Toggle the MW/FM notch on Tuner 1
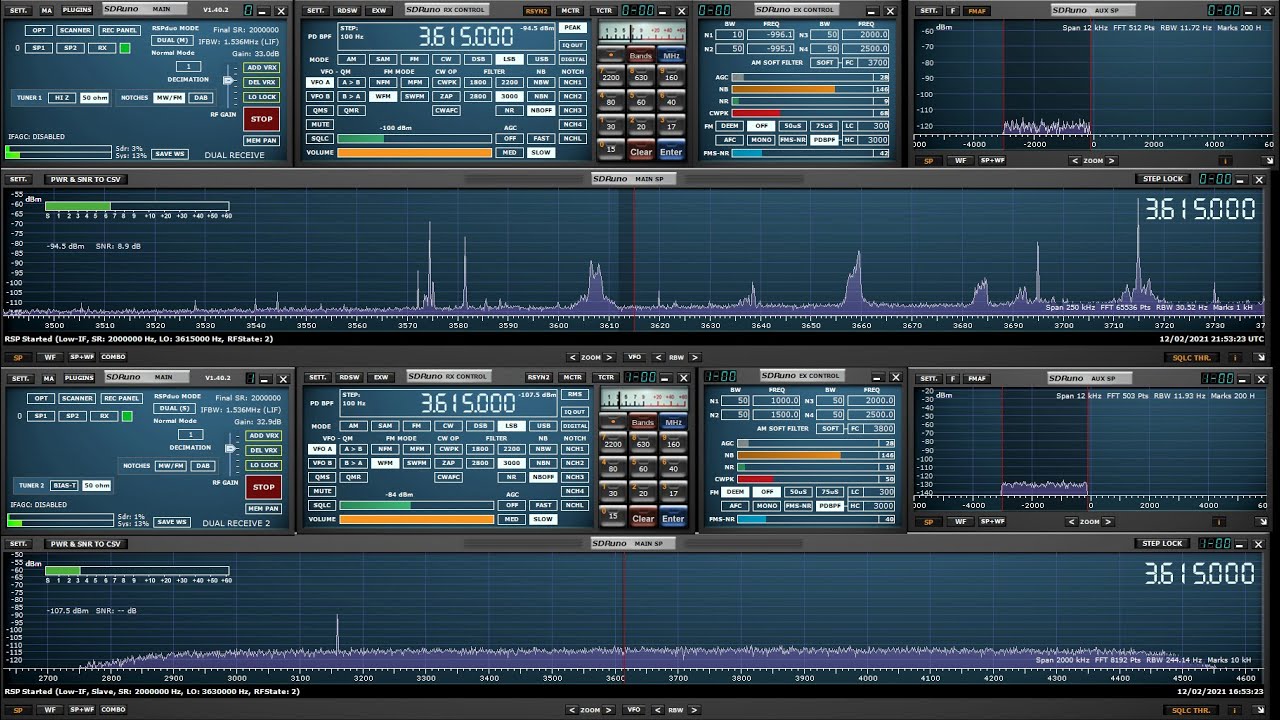Image resolution: width=1280 pixels, height=720 pixels. coord(169,97)
